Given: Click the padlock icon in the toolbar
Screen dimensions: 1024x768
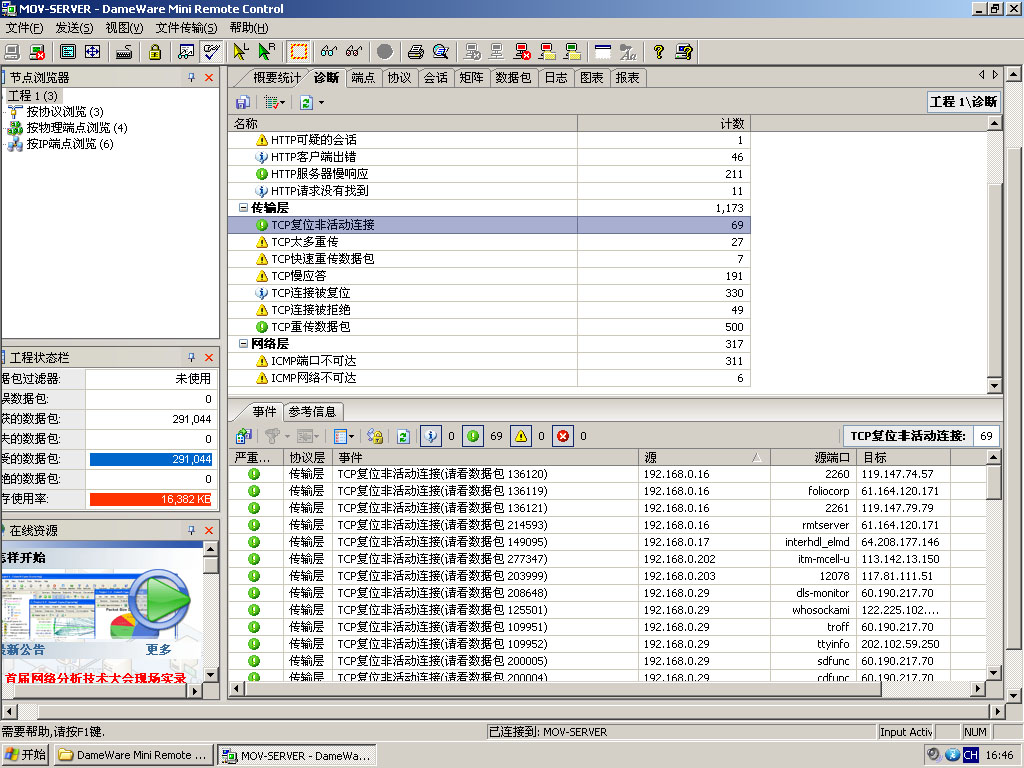Looking at the screenshot, I should (155, 51).
